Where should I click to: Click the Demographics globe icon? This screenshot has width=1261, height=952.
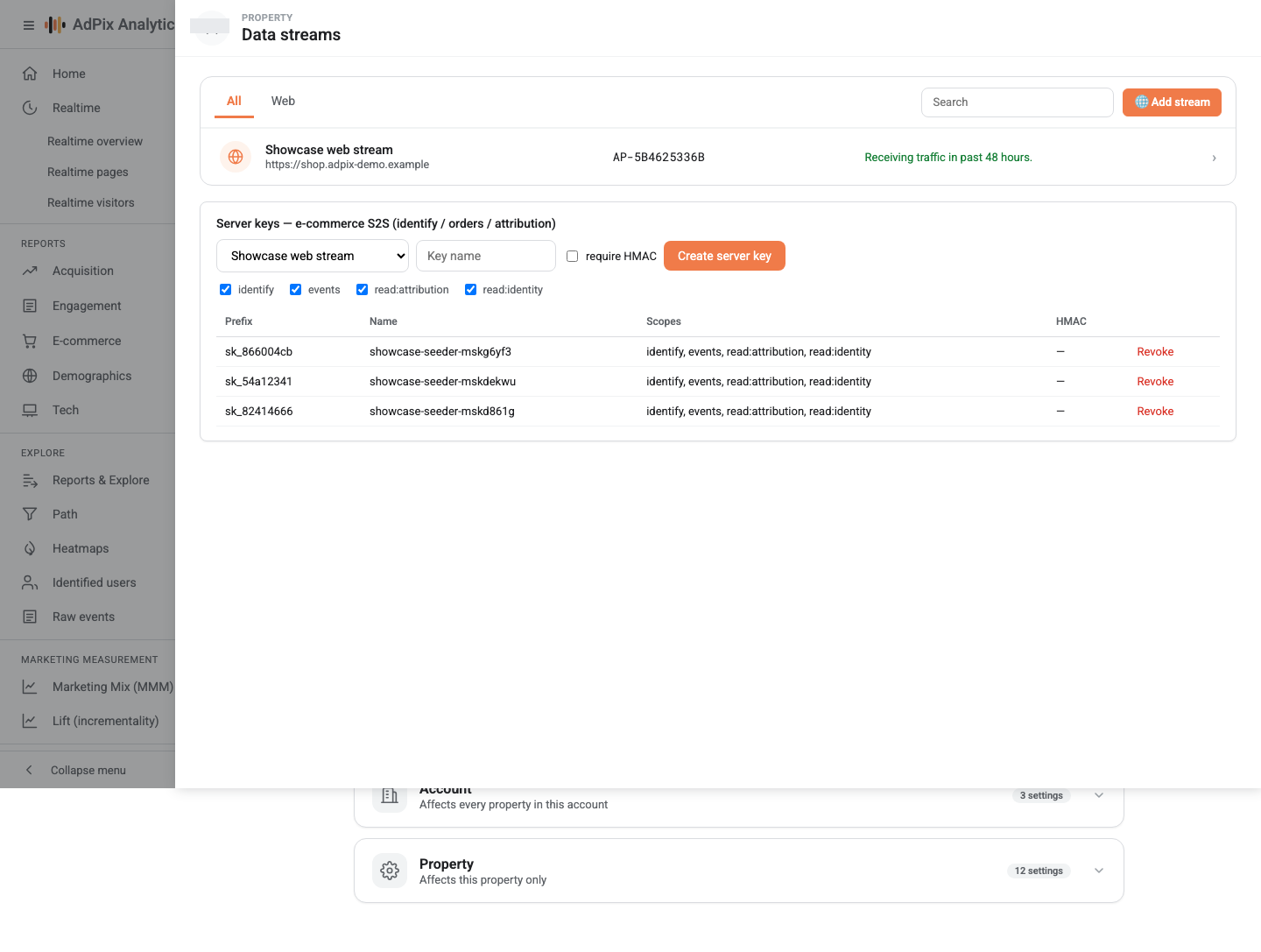[x=30, y=376]
